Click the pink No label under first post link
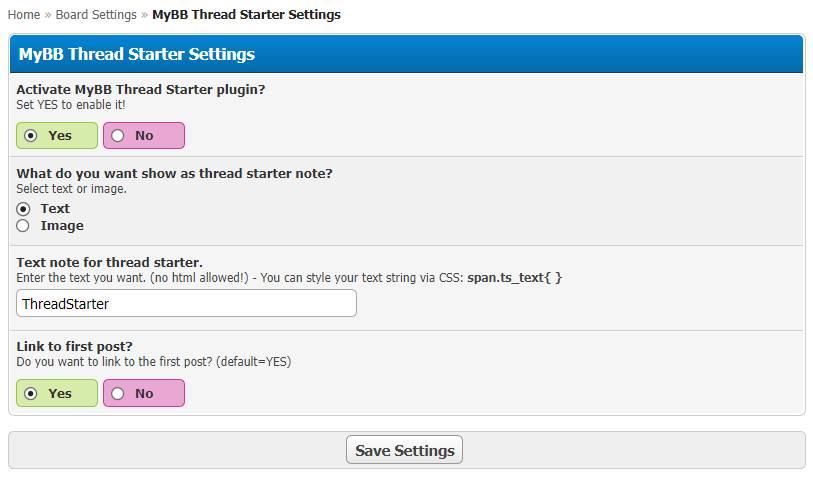Image resolution: width=813 pixels, height=487 pixels. (x=144, y=394)
